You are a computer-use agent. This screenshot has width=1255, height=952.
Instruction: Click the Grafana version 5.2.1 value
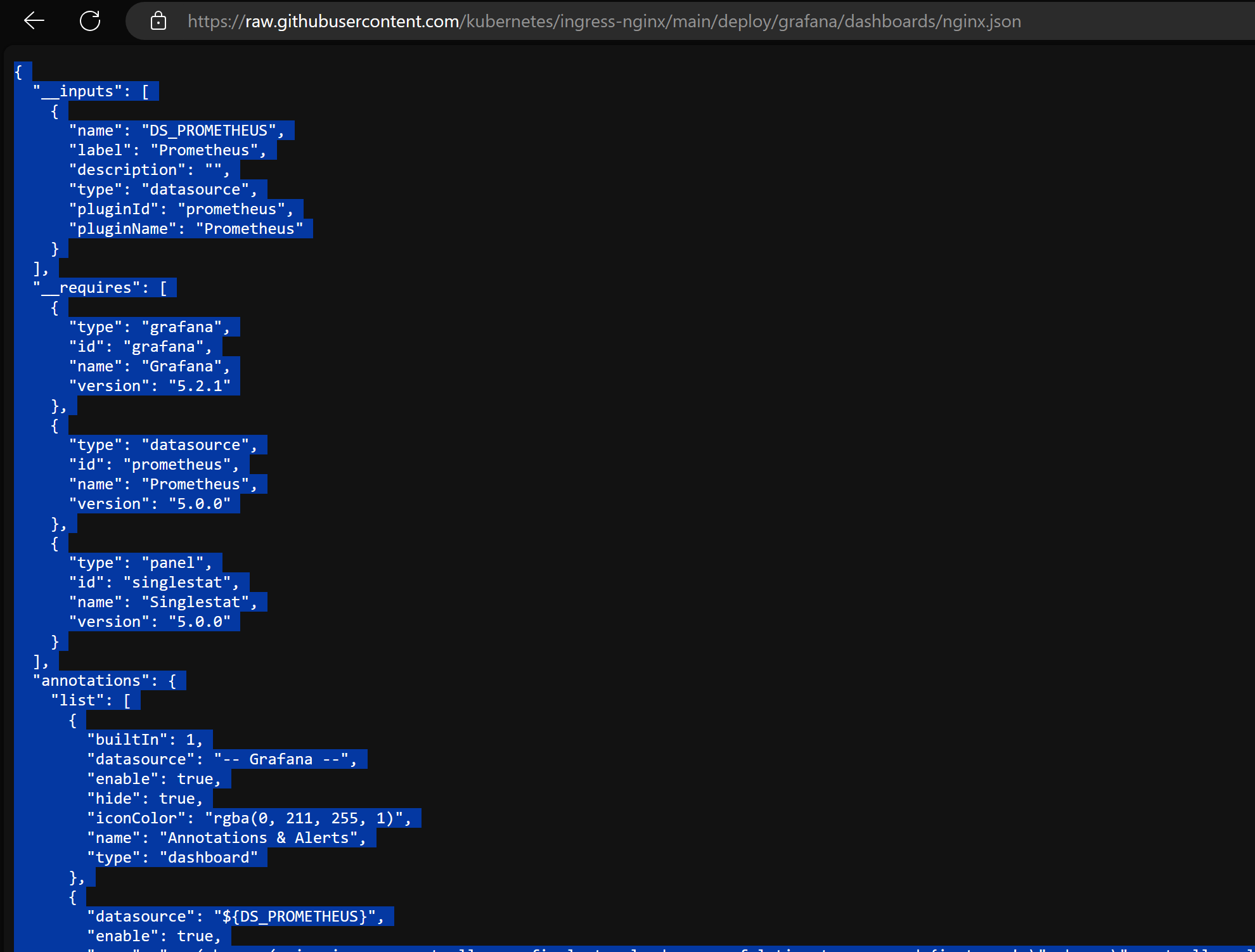200,385
